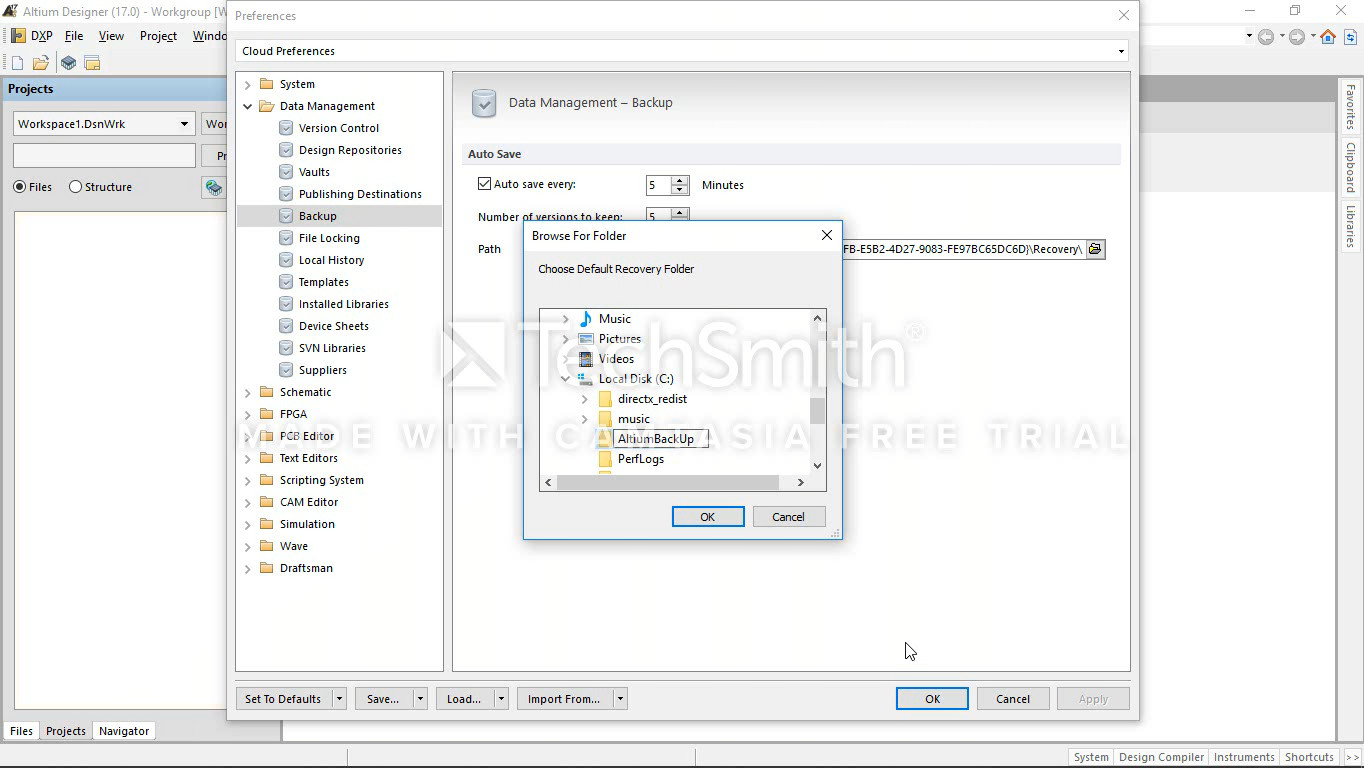Click the Home page icon
Image resolution: width=1364 pixels, height=768 pixels.
click(1328, 37)
